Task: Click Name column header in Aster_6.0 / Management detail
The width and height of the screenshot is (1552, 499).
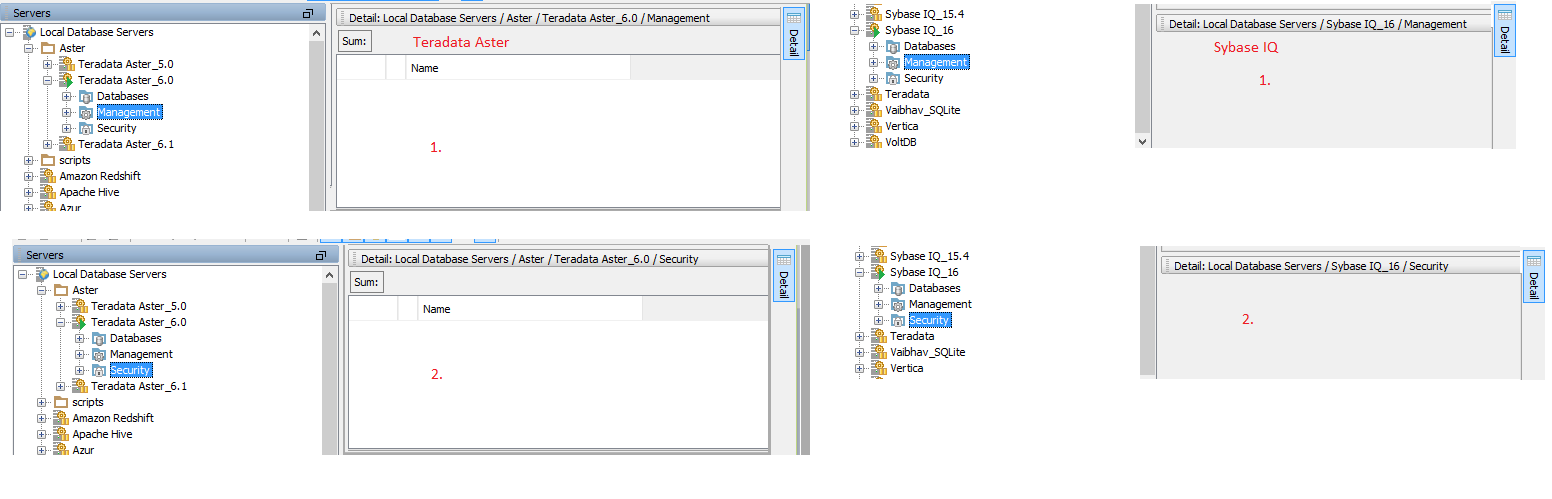Action: point(518,68)
